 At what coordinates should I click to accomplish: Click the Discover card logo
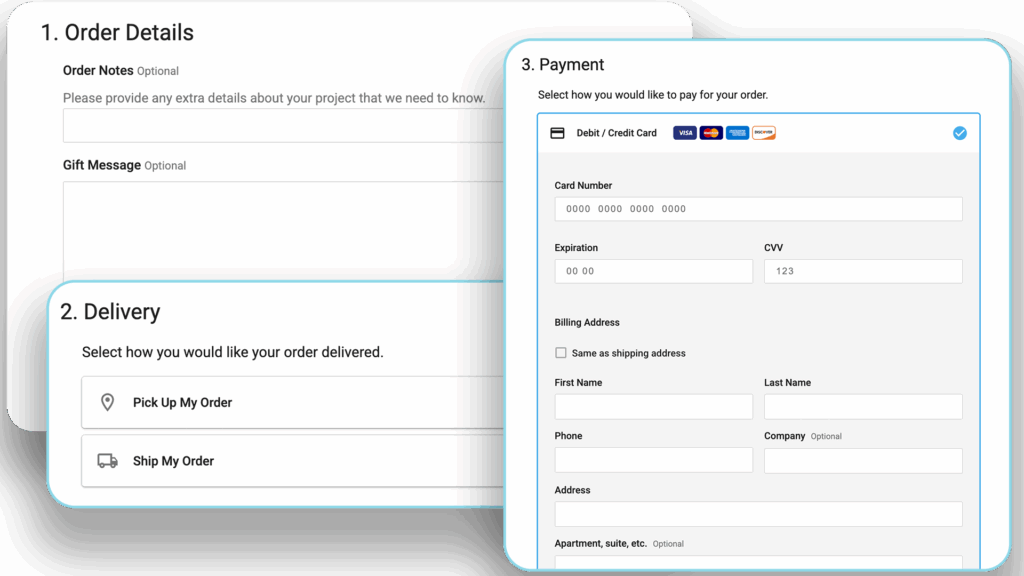763,133
